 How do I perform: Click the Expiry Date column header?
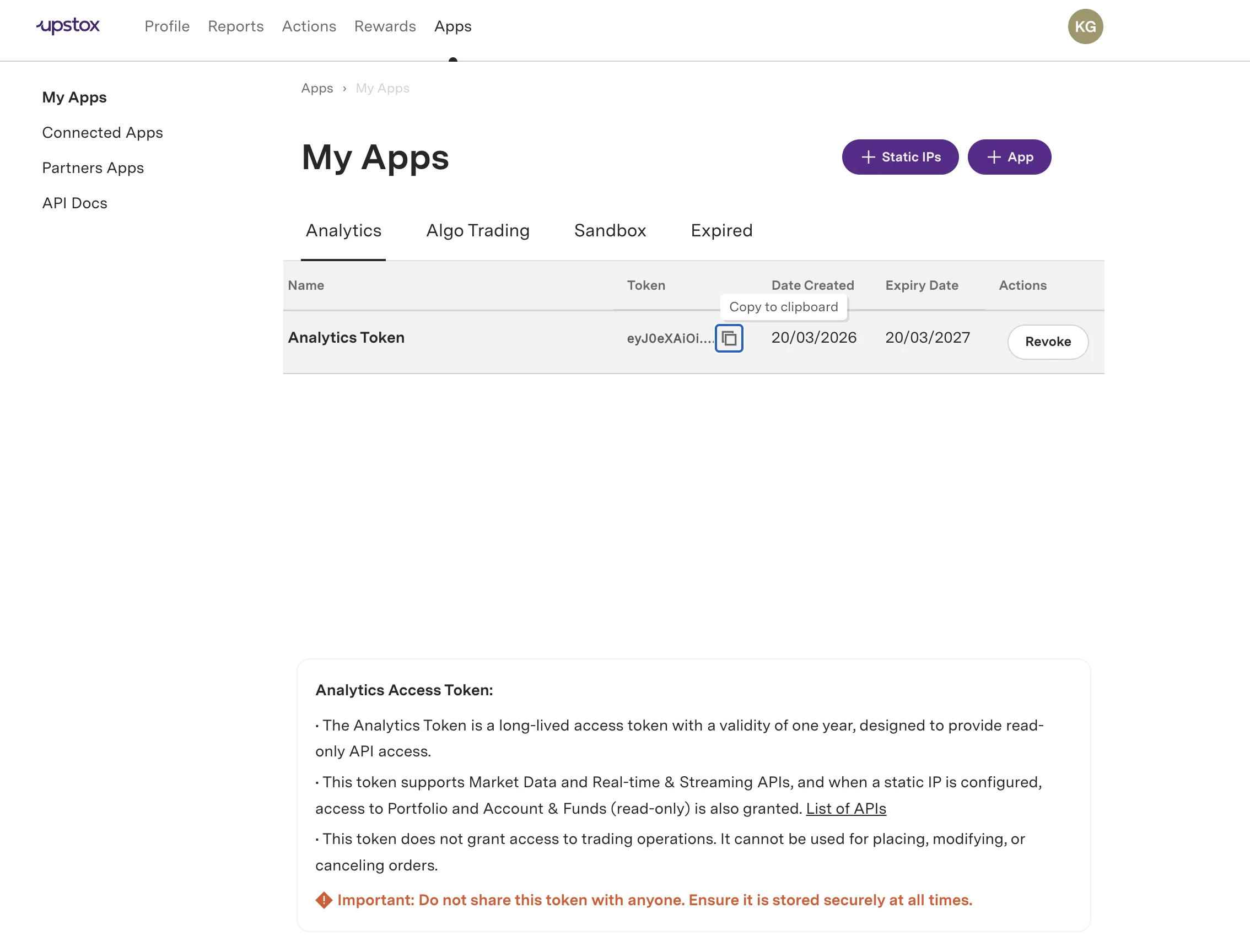922,285
